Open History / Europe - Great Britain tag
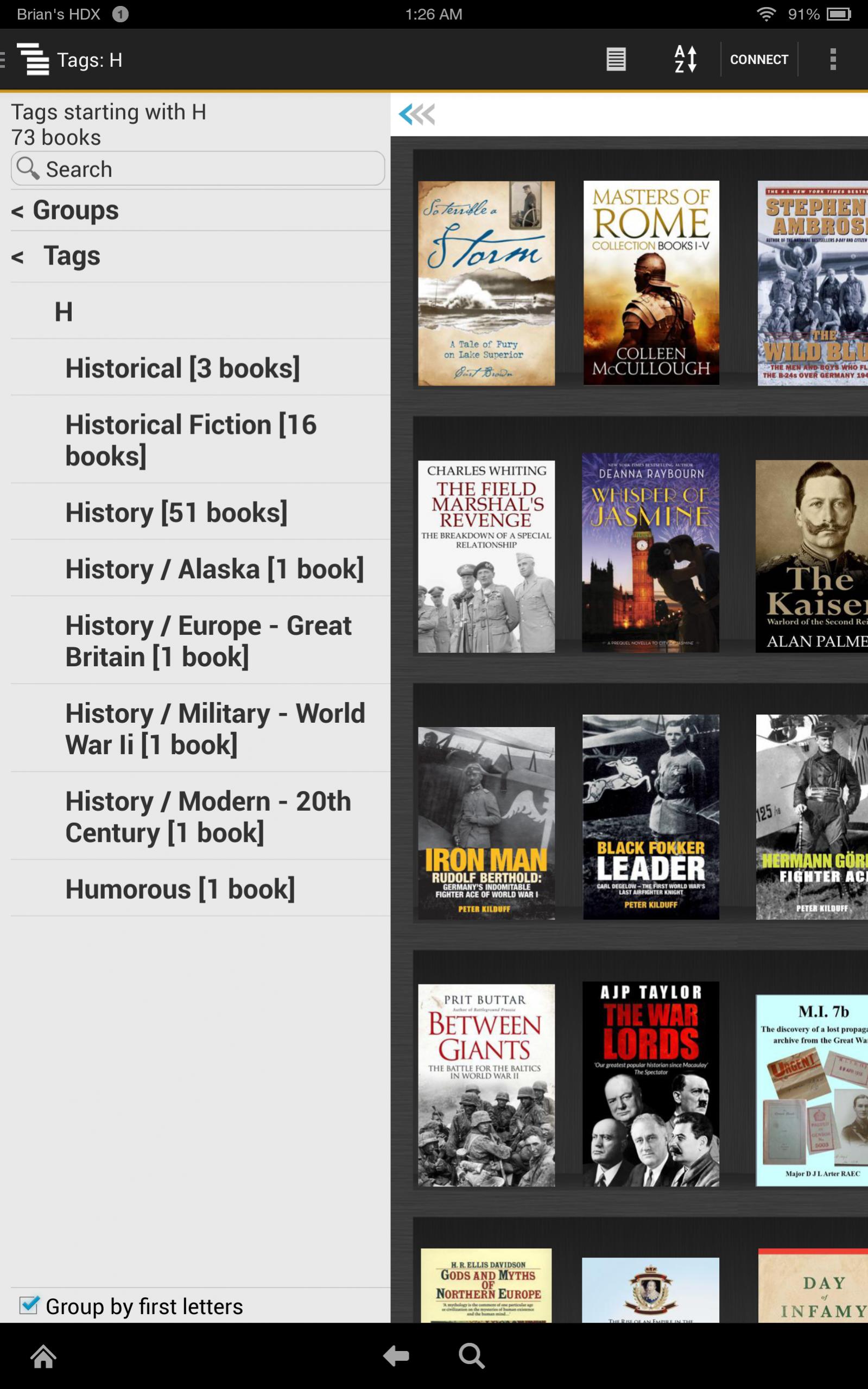Viewport: 868px width, 1389px height. [200, 640]
